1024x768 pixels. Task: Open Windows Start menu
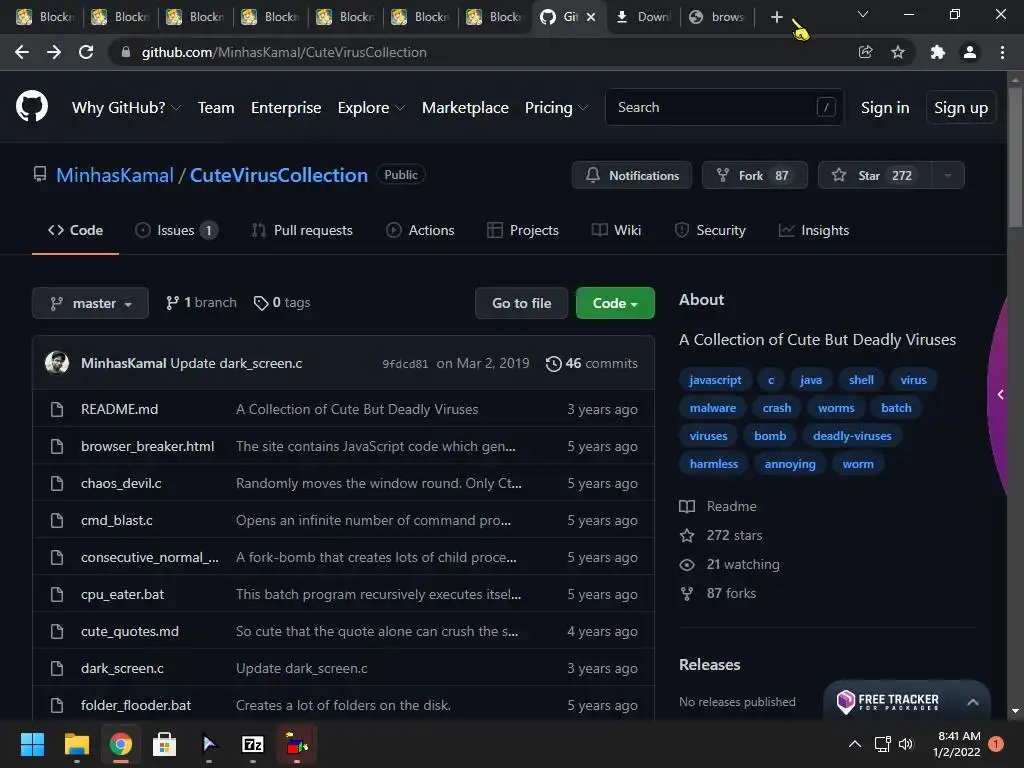click(x=32, y=744)
